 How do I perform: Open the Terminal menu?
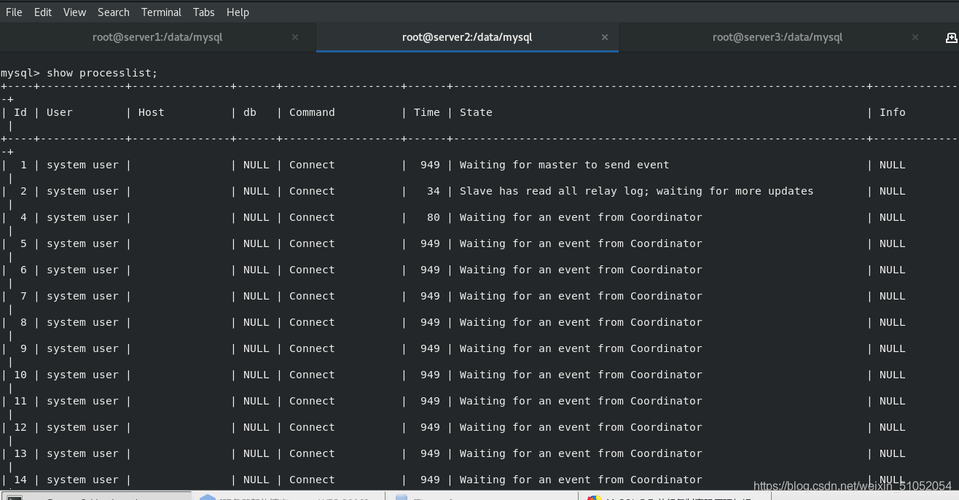coord(161,12)
